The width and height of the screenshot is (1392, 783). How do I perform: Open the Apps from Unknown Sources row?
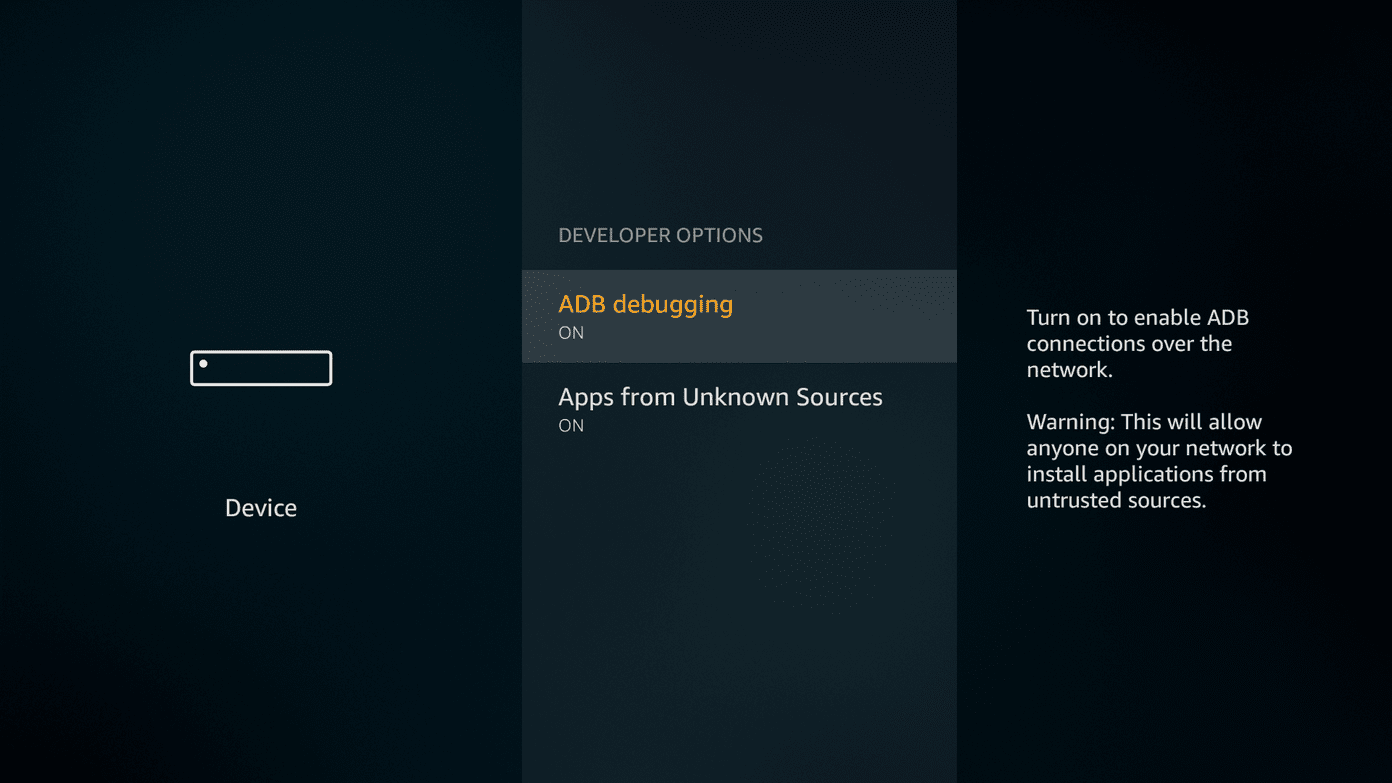tap(739, 409)
